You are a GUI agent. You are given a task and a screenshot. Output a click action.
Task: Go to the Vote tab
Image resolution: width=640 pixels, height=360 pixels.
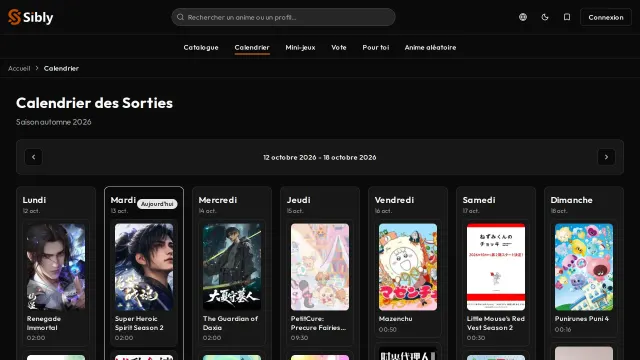339,47
